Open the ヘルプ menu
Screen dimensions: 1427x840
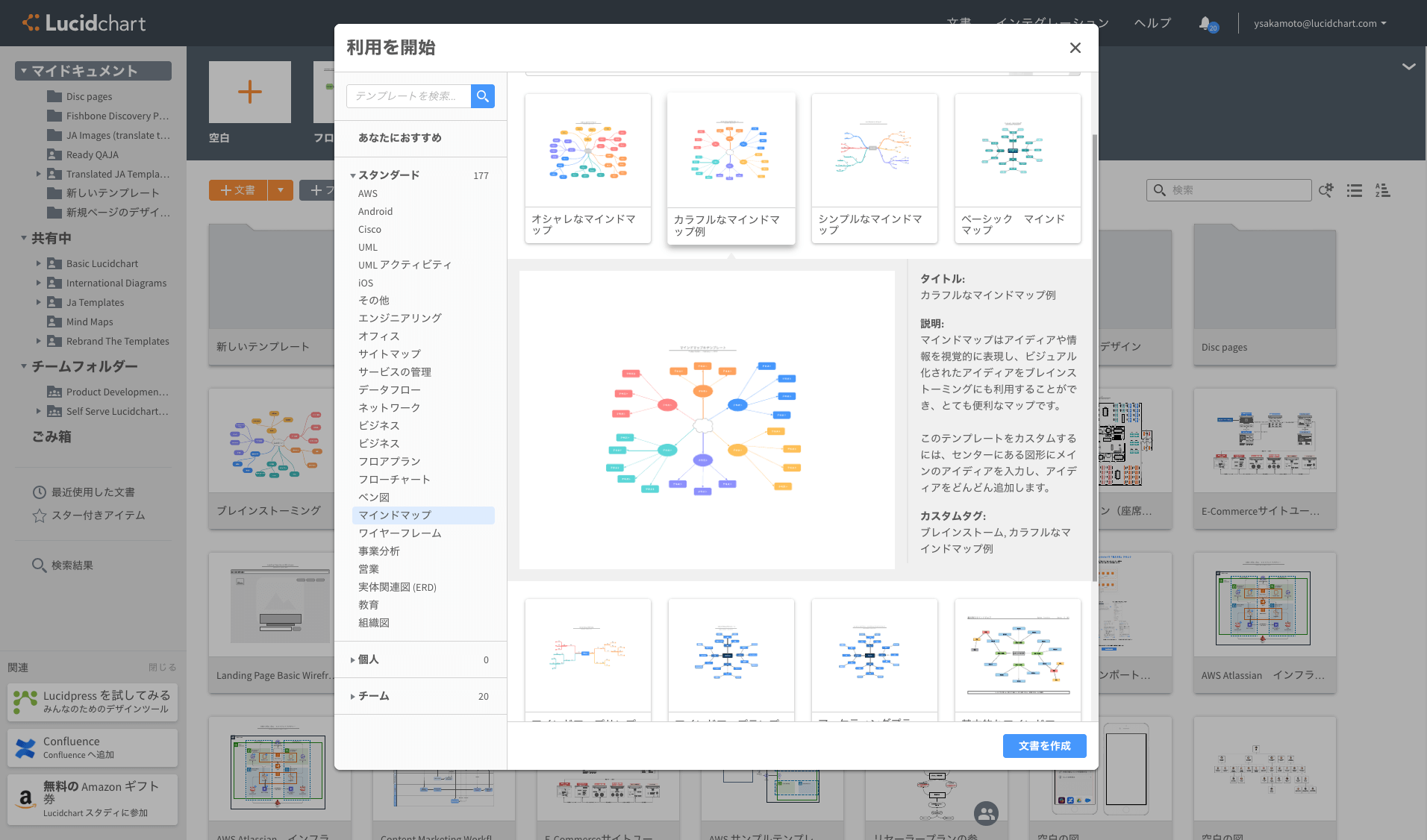1151,22
